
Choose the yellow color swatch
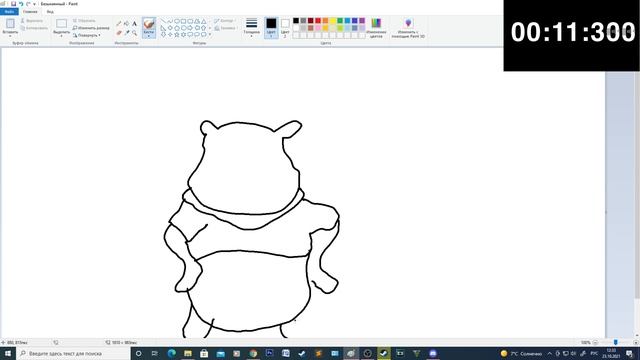pyautogui.click(x=333, y=21)
